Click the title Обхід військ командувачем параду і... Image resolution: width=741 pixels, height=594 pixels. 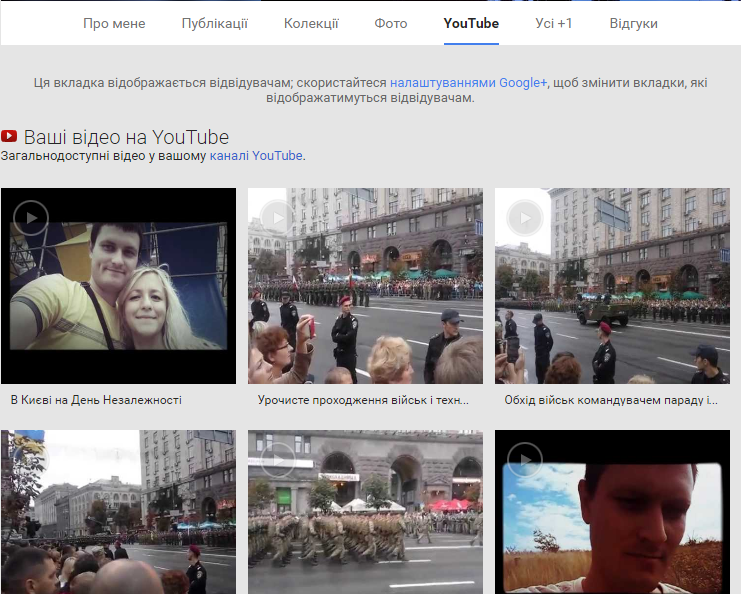(x=611, y=400)
